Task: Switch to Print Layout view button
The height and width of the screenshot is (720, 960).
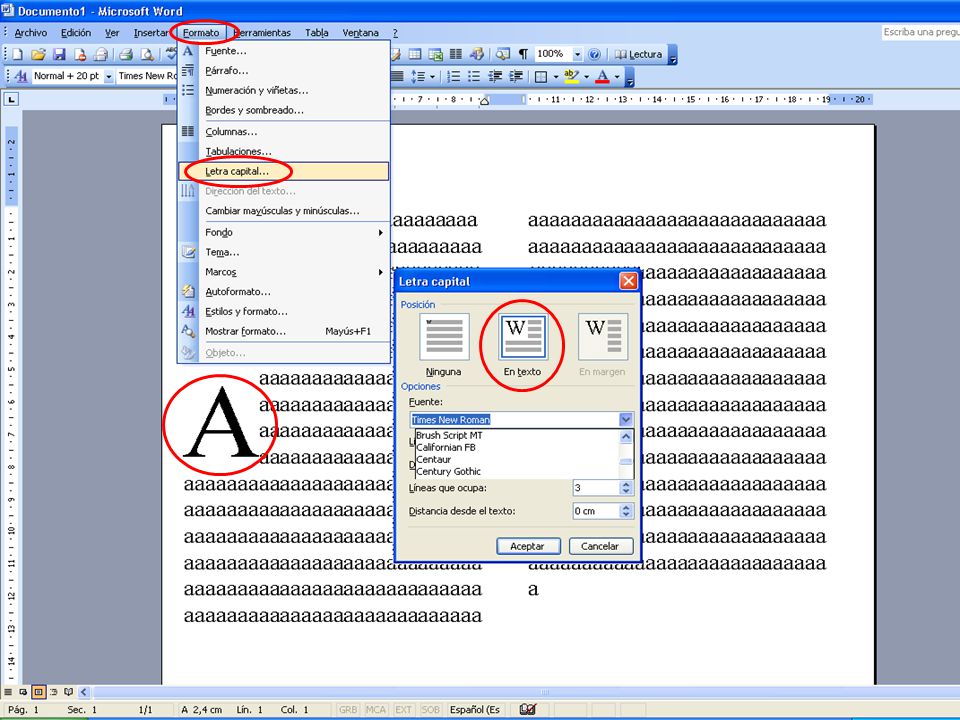Action: (38, 692)
